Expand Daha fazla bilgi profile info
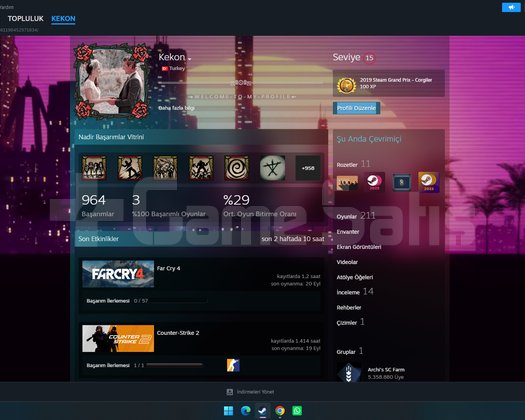This screenshot has height=420, width=525. (176, 108)
